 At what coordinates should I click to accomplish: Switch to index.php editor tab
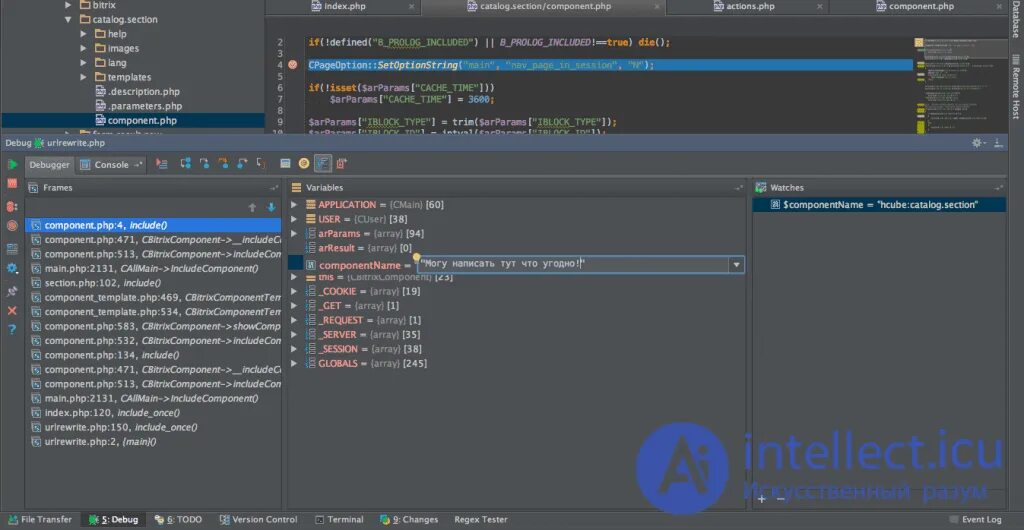(x=345, y=7)
